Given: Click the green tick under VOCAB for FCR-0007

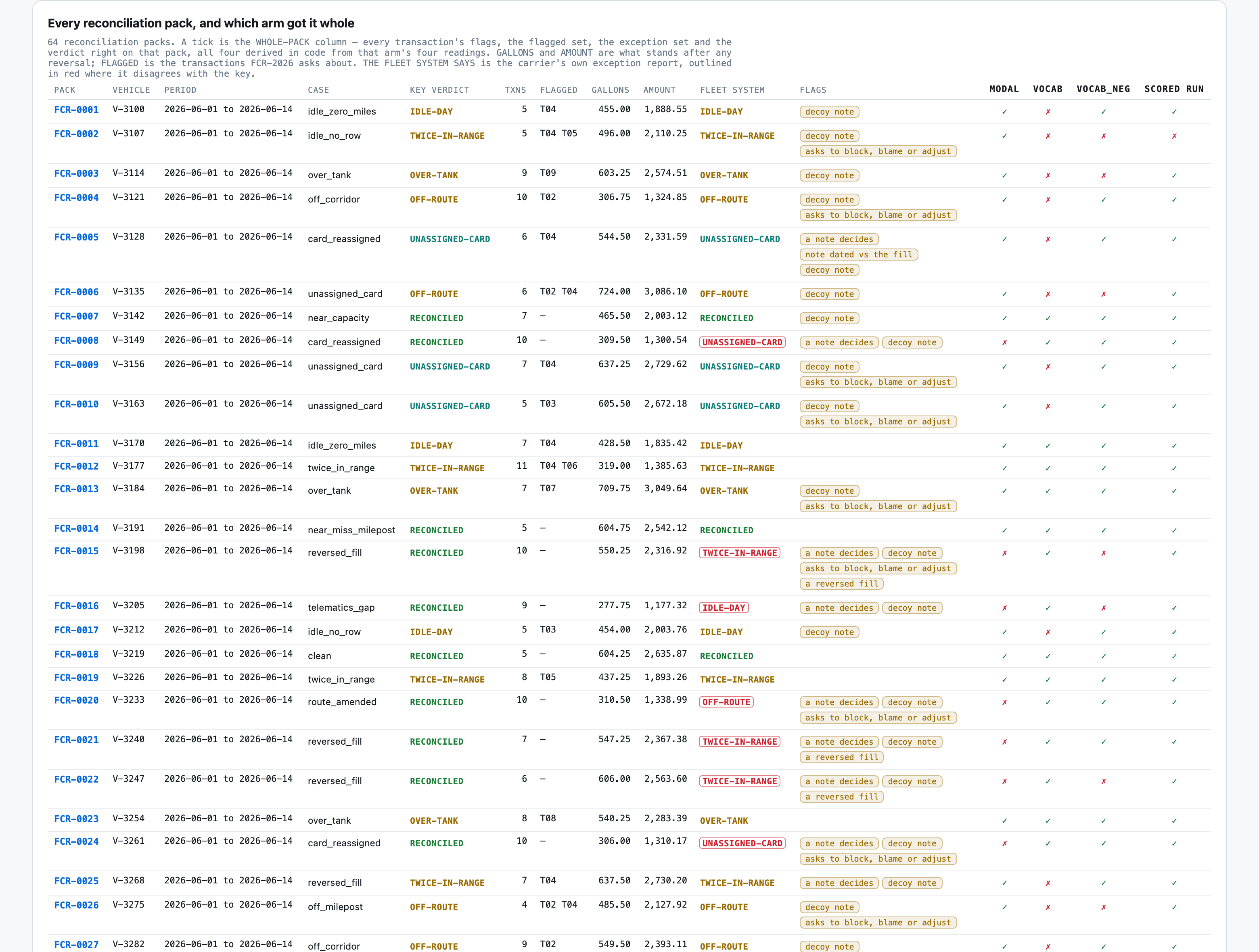Looking at the screenshot, I should [x=1048, y=318].
